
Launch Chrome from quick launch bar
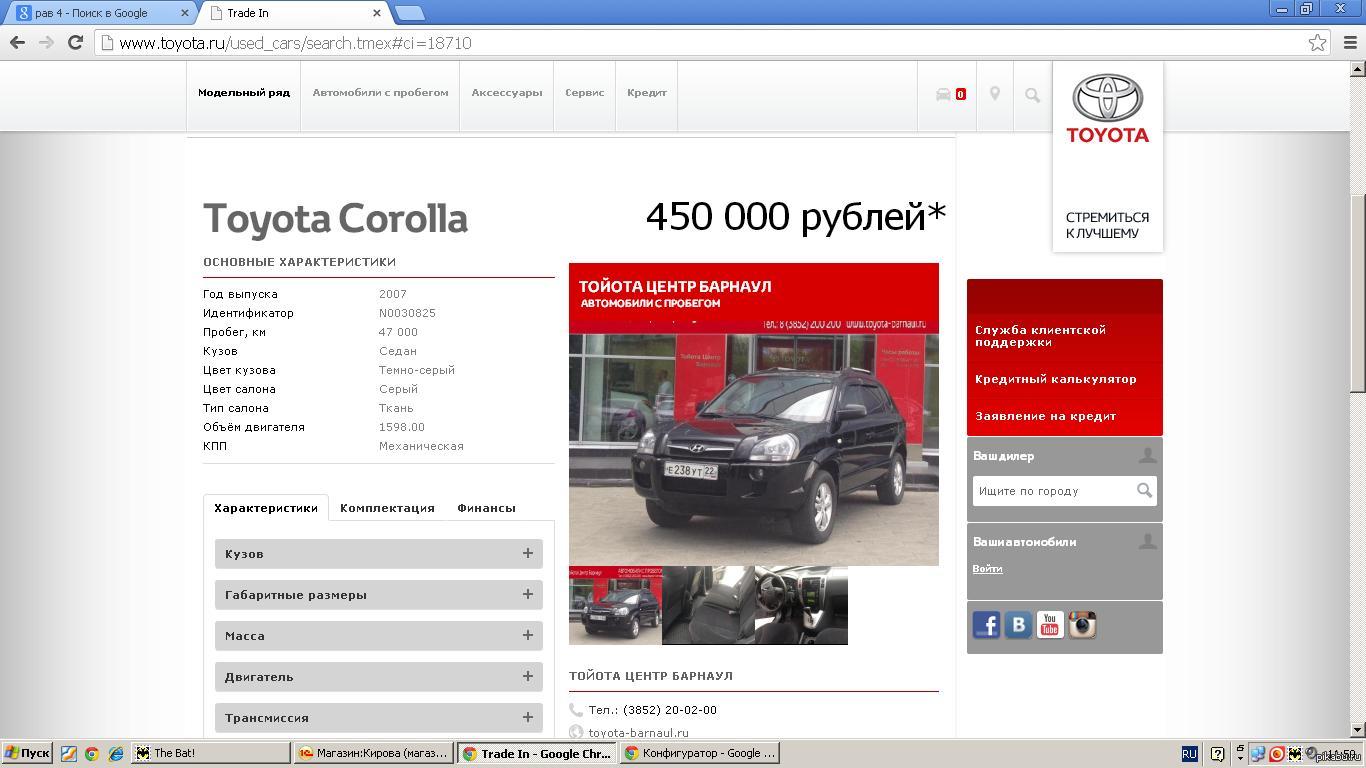click(x=92, y=753)
